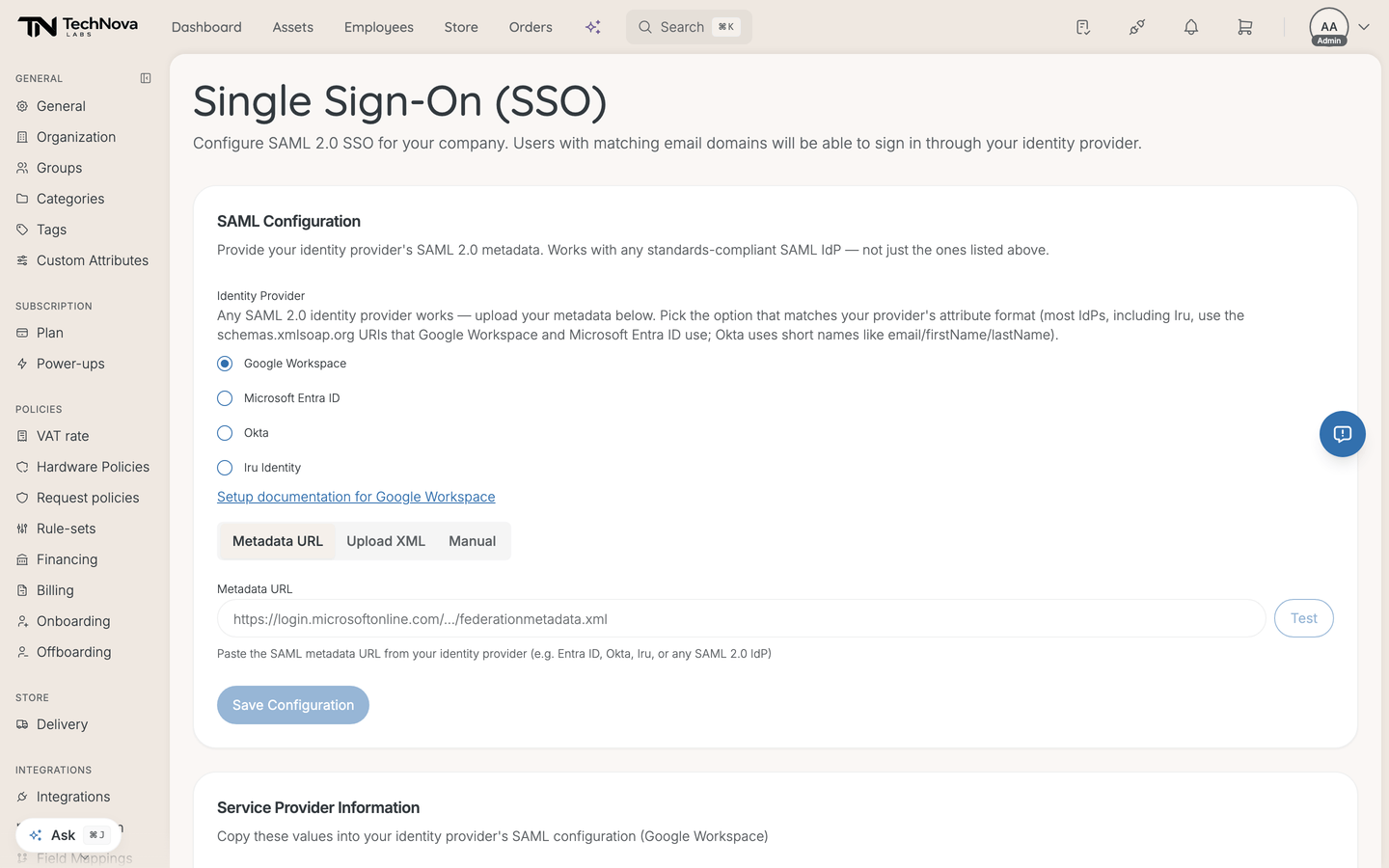Collapse the sidebar panel icon
The width and height of the screenshot is (1389, 868).
146,78
